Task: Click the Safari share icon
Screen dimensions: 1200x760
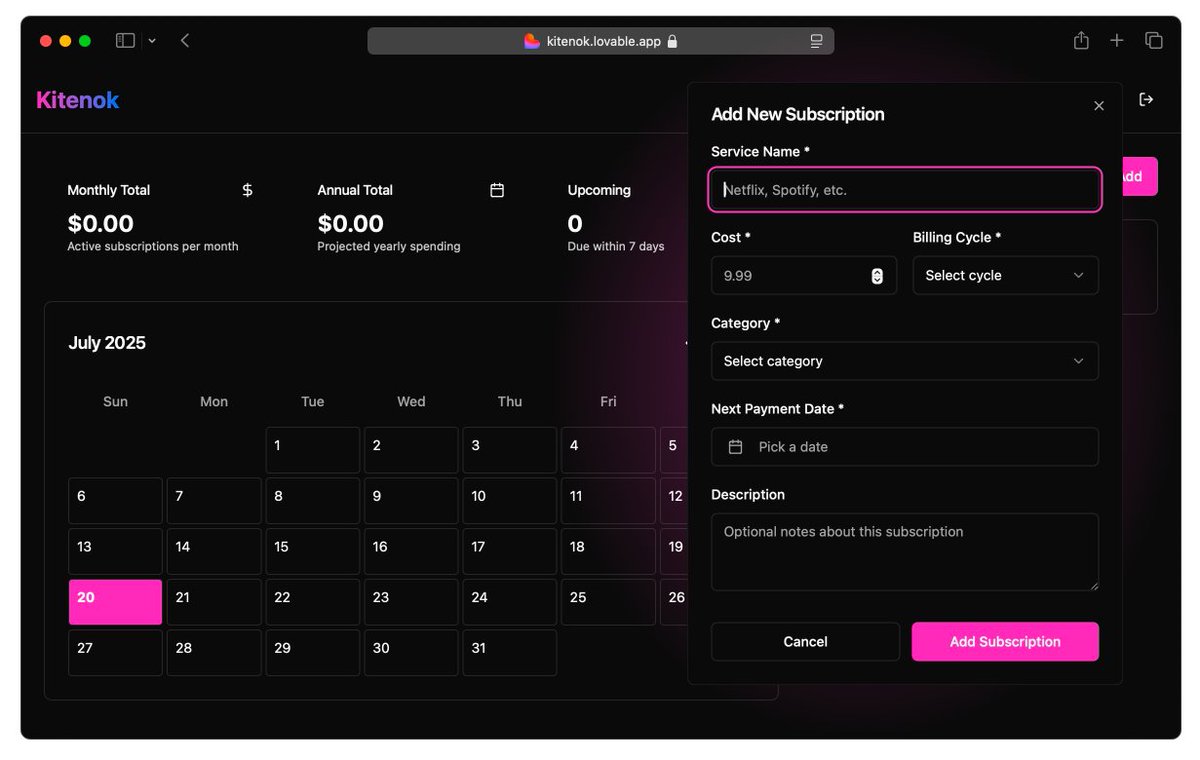Action: click(1081, 40)
